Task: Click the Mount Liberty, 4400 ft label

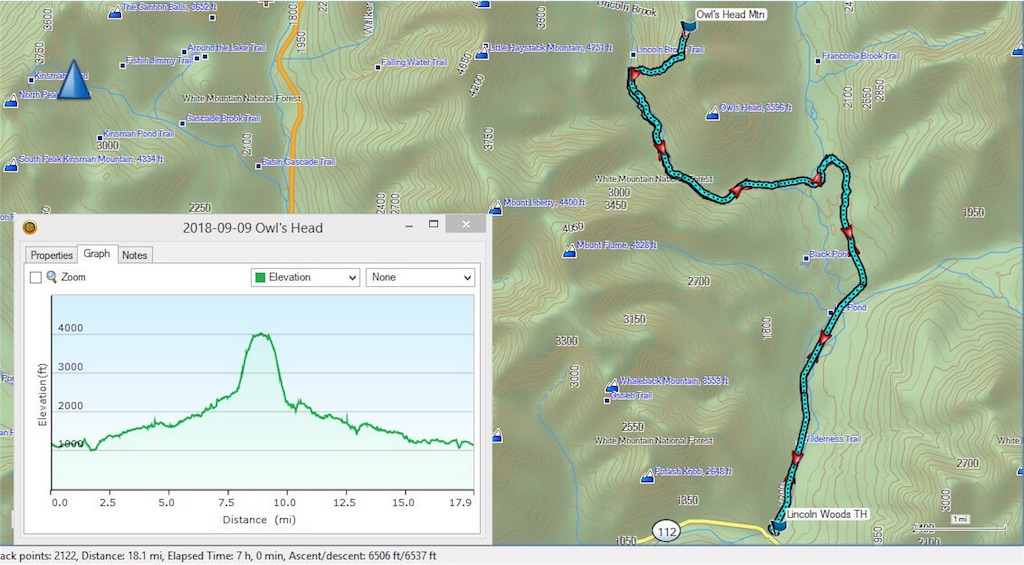Action: pos(544,202)
